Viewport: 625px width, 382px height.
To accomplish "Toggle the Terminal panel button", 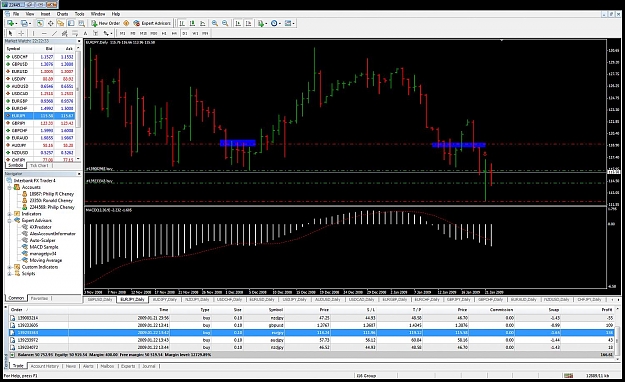I will (71, 23).
